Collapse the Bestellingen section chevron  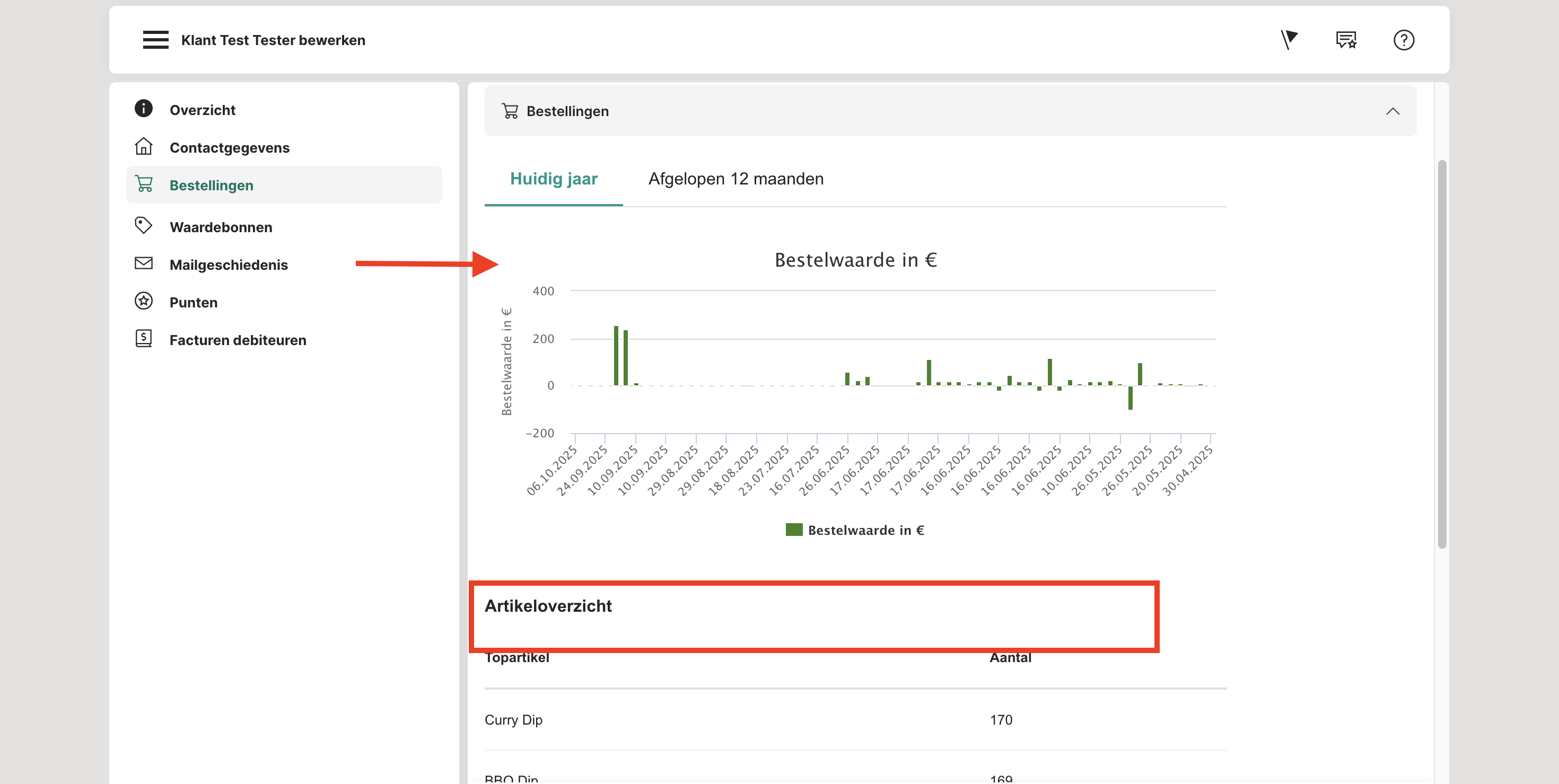1392,111
